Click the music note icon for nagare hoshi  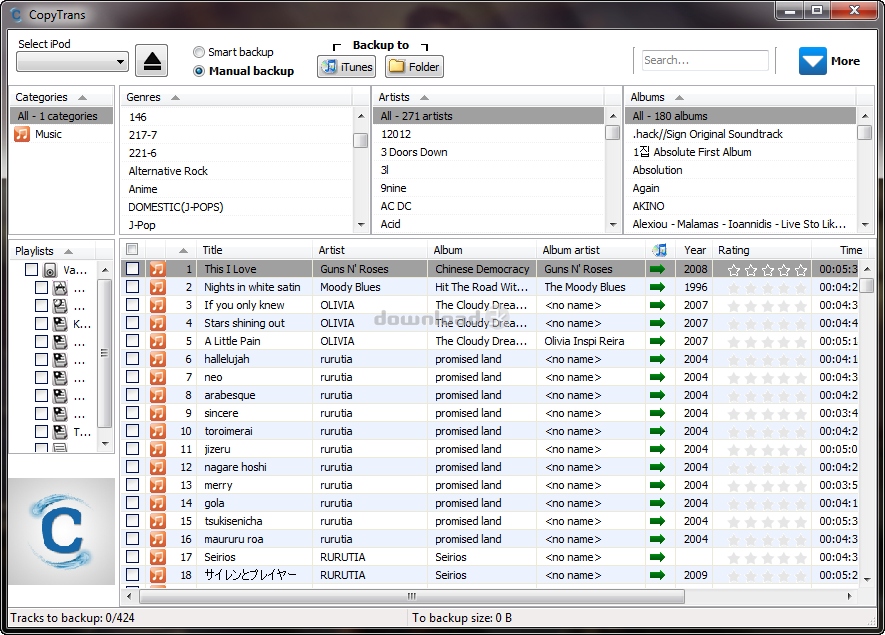(157, 467)
